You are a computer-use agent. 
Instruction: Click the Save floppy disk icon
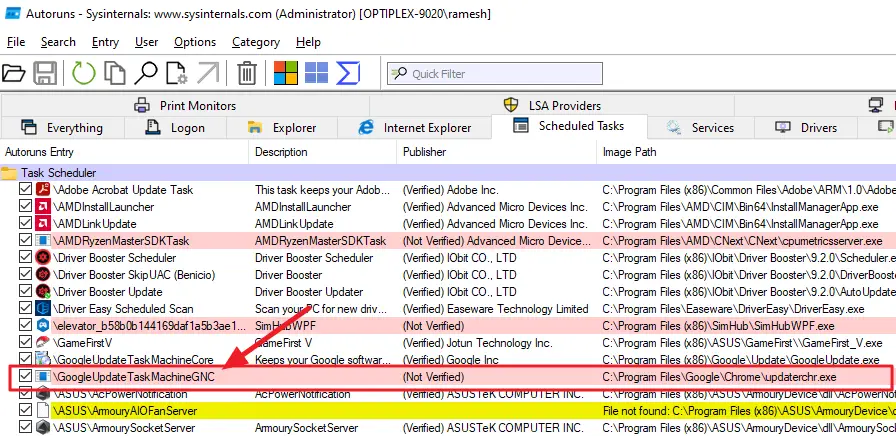pos(45,73)
